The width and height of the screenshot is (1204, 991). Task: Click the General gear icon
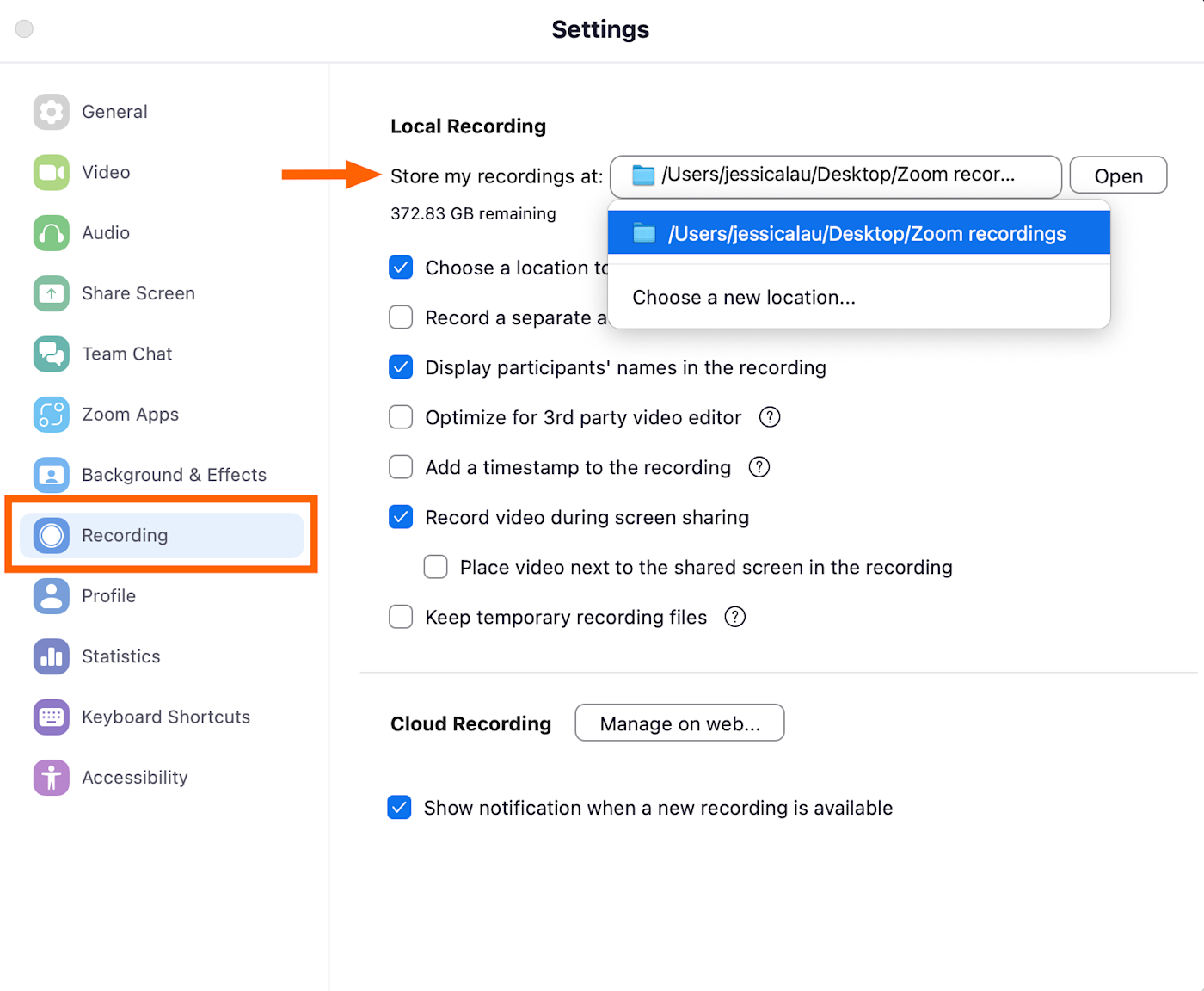point(52,112)
